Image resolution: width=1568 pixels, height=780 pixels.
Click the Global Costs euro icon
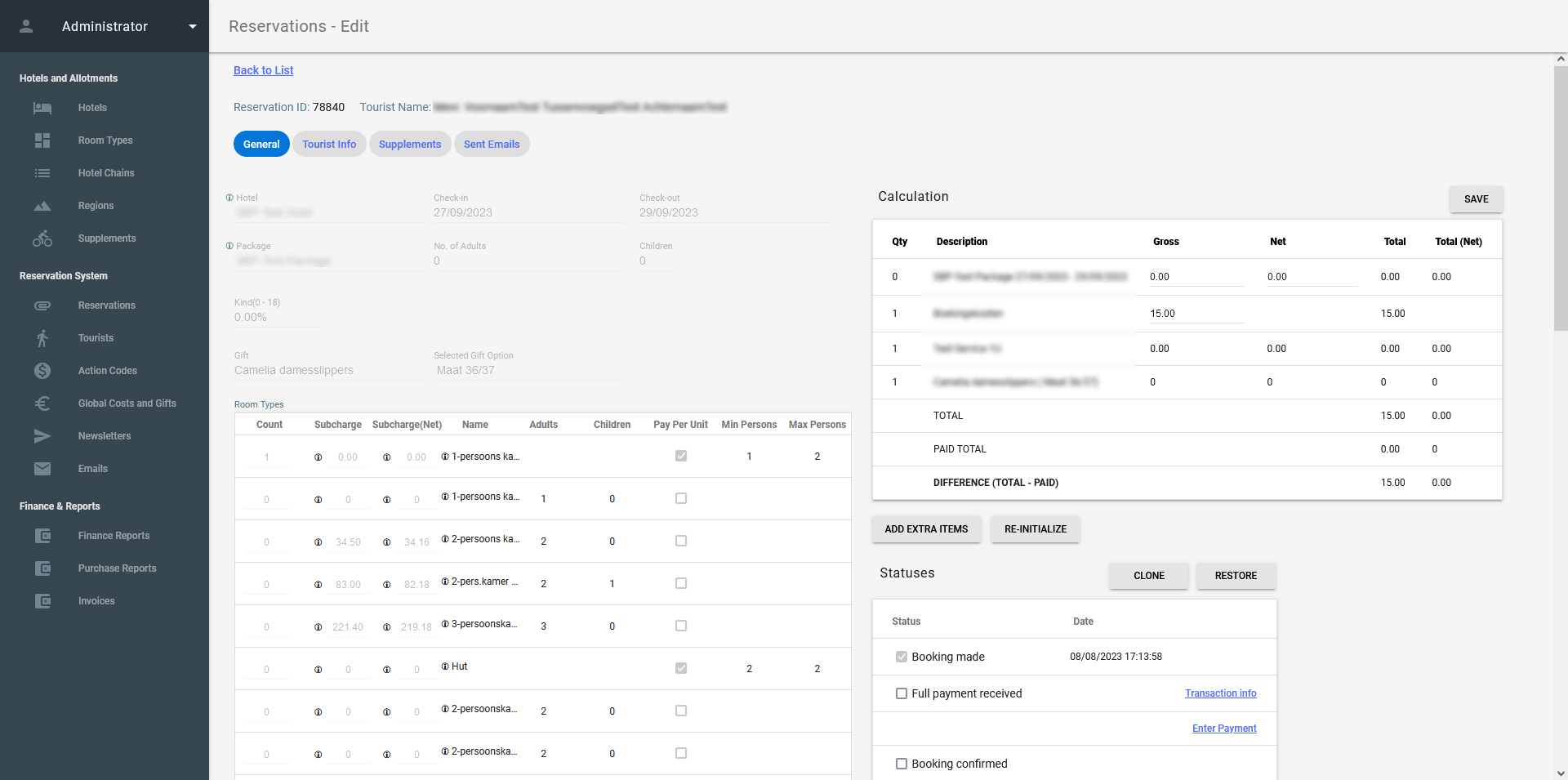point(42,403)
